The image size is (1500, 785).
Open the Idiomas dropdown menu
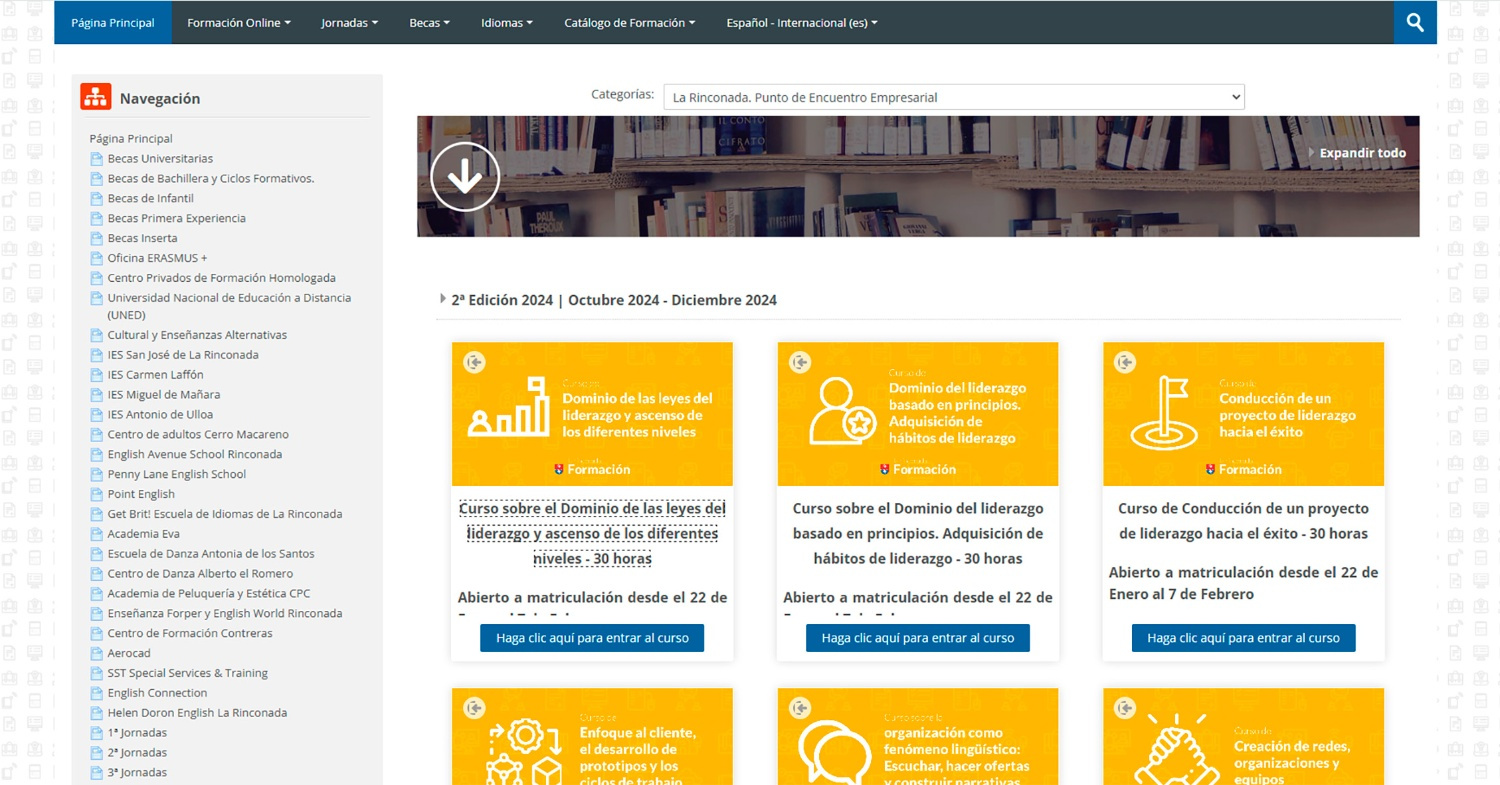[x=507, y=22]
